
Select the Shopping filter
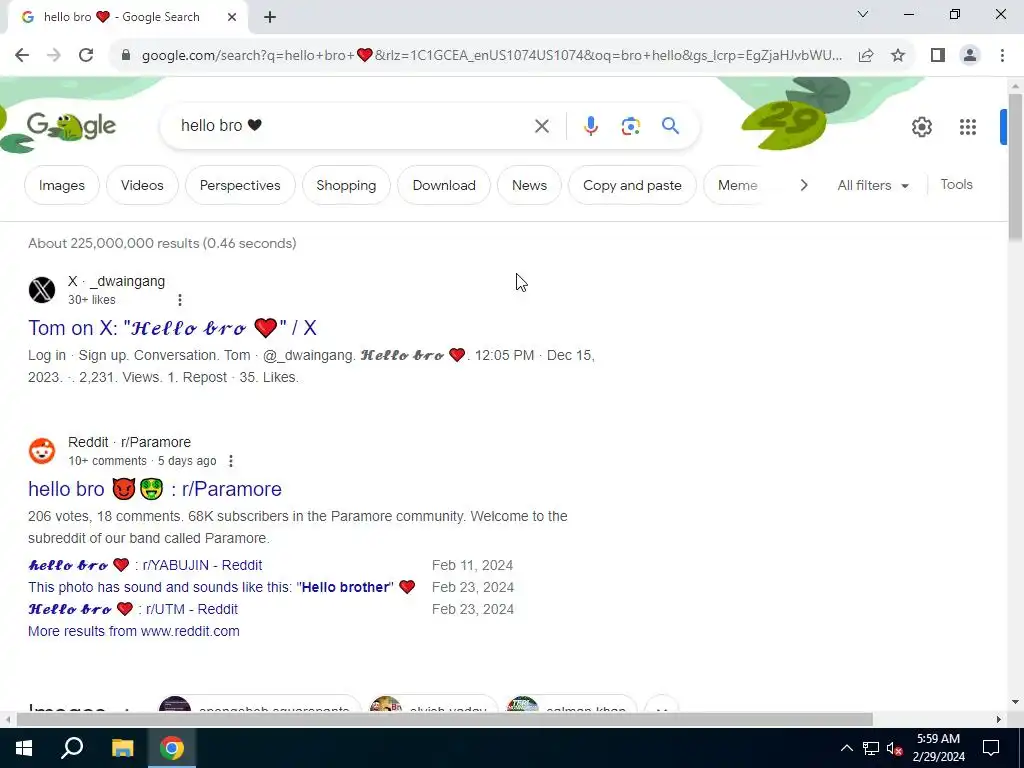(x=346, y=185)
